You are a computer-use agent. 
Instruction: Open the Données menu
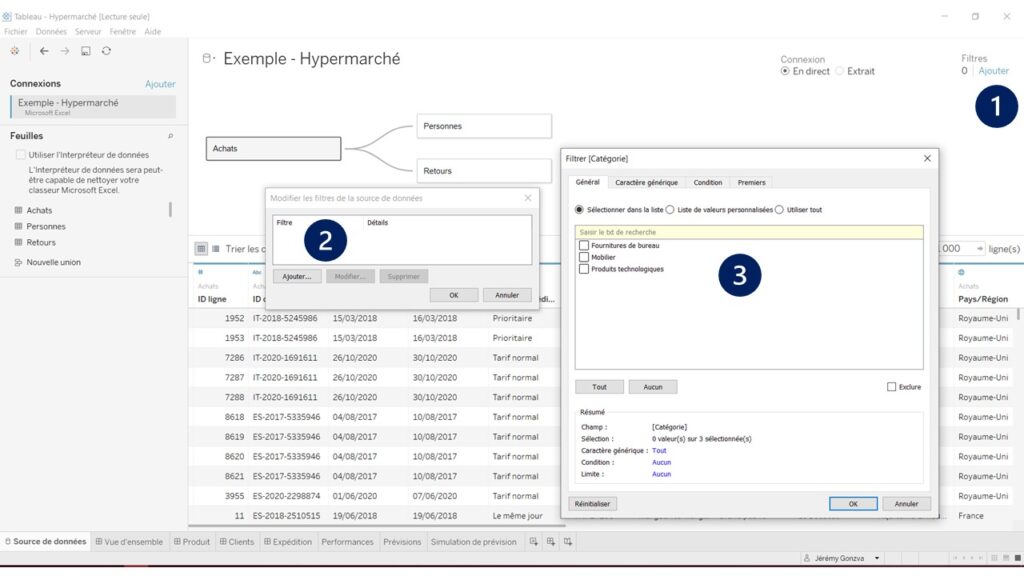click(x=51, y=31)
